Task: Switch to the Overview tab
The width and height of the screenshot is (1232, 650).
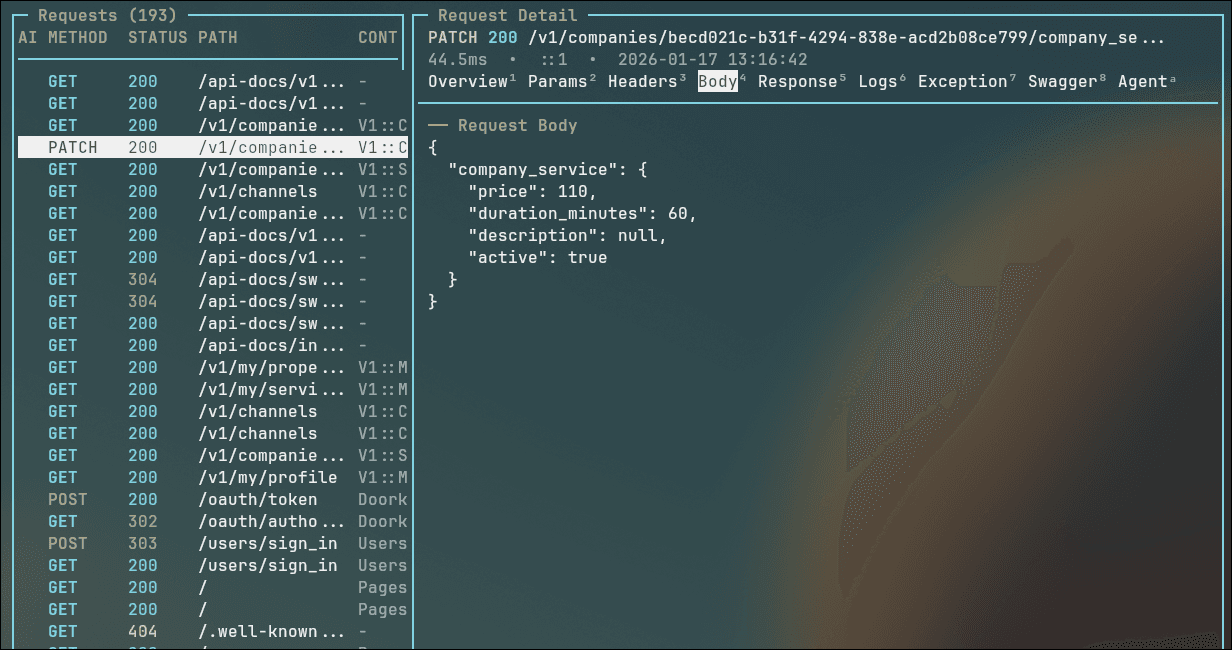Action: [x=469, y=81]
